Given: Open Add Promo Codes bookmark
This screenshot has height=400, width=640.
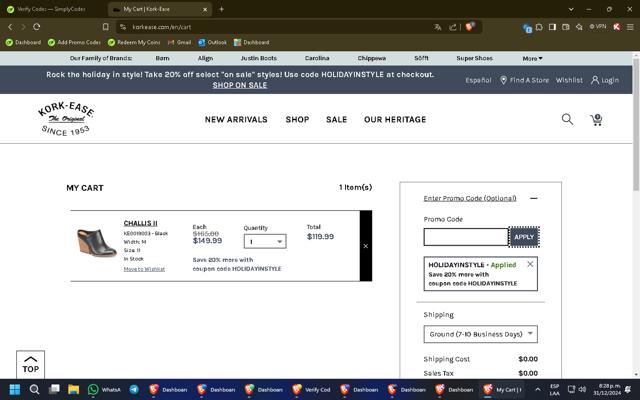Looking at the screenshot, I should pyautogui.click(x=74, y=42).
